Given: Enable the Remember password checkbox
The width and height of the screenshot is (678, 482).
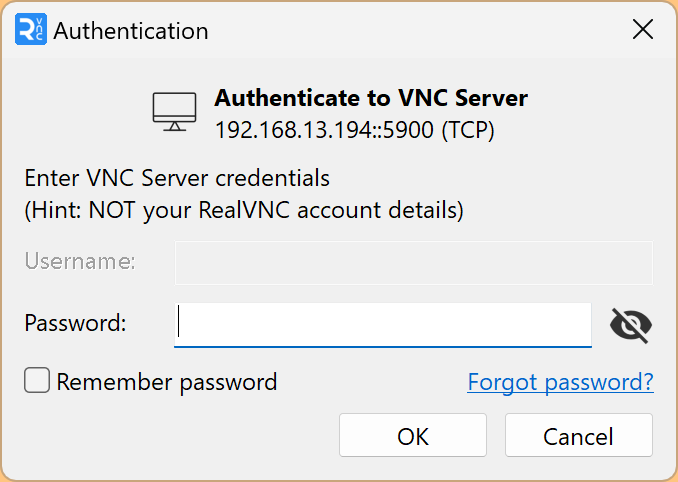Looking at the screenshot, I should pos(37,381).
